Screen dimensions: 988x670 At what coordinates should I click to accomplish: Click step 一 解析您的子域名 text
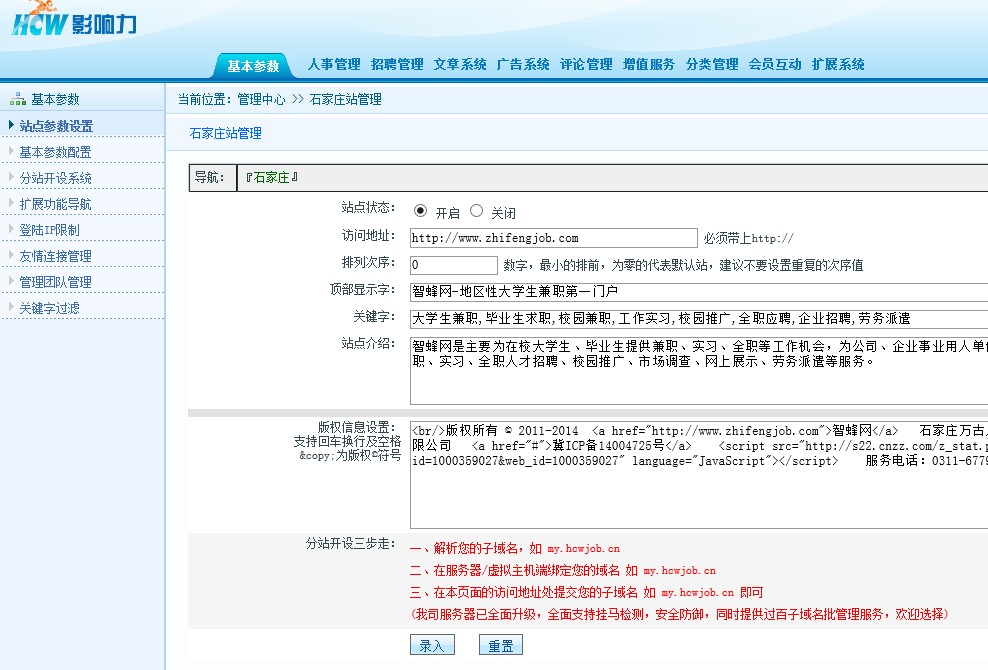(x=515, y=548)
